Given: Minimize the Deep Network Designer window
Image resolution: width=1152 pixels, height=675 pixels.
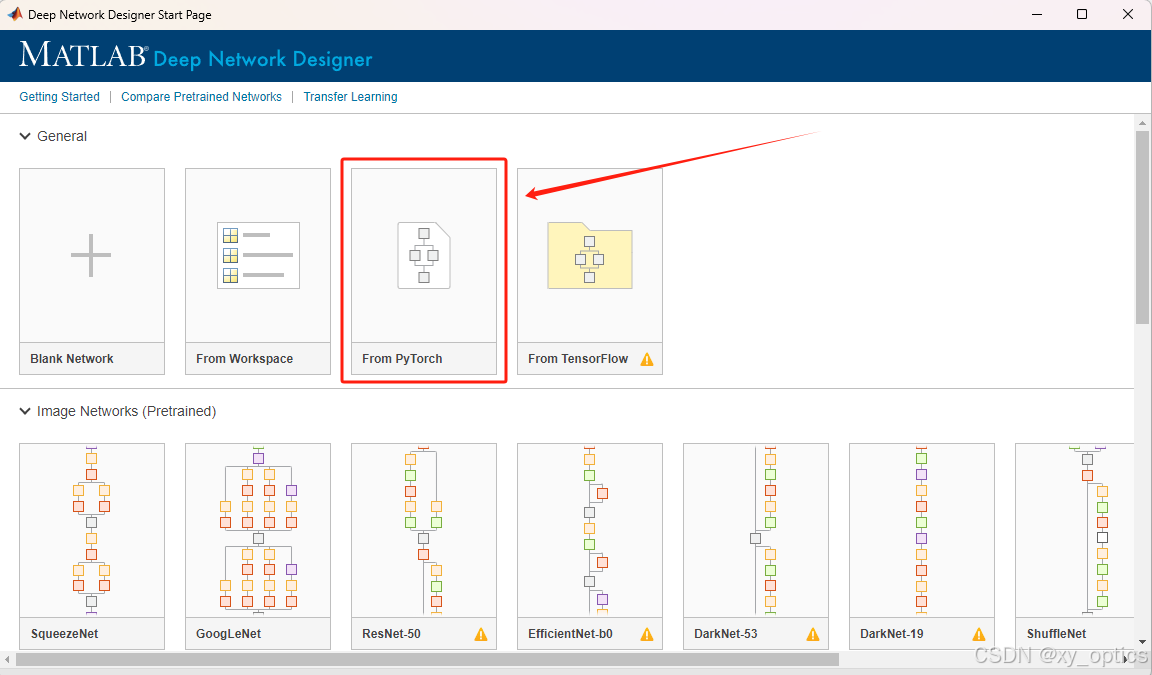Looking at the screenshot, I should [1037, 14].
